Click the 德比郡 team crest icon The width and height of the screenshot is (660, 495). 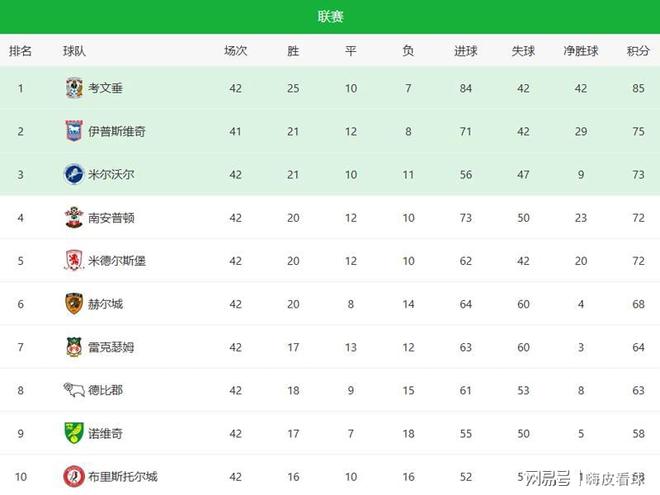tap(73, 390)
